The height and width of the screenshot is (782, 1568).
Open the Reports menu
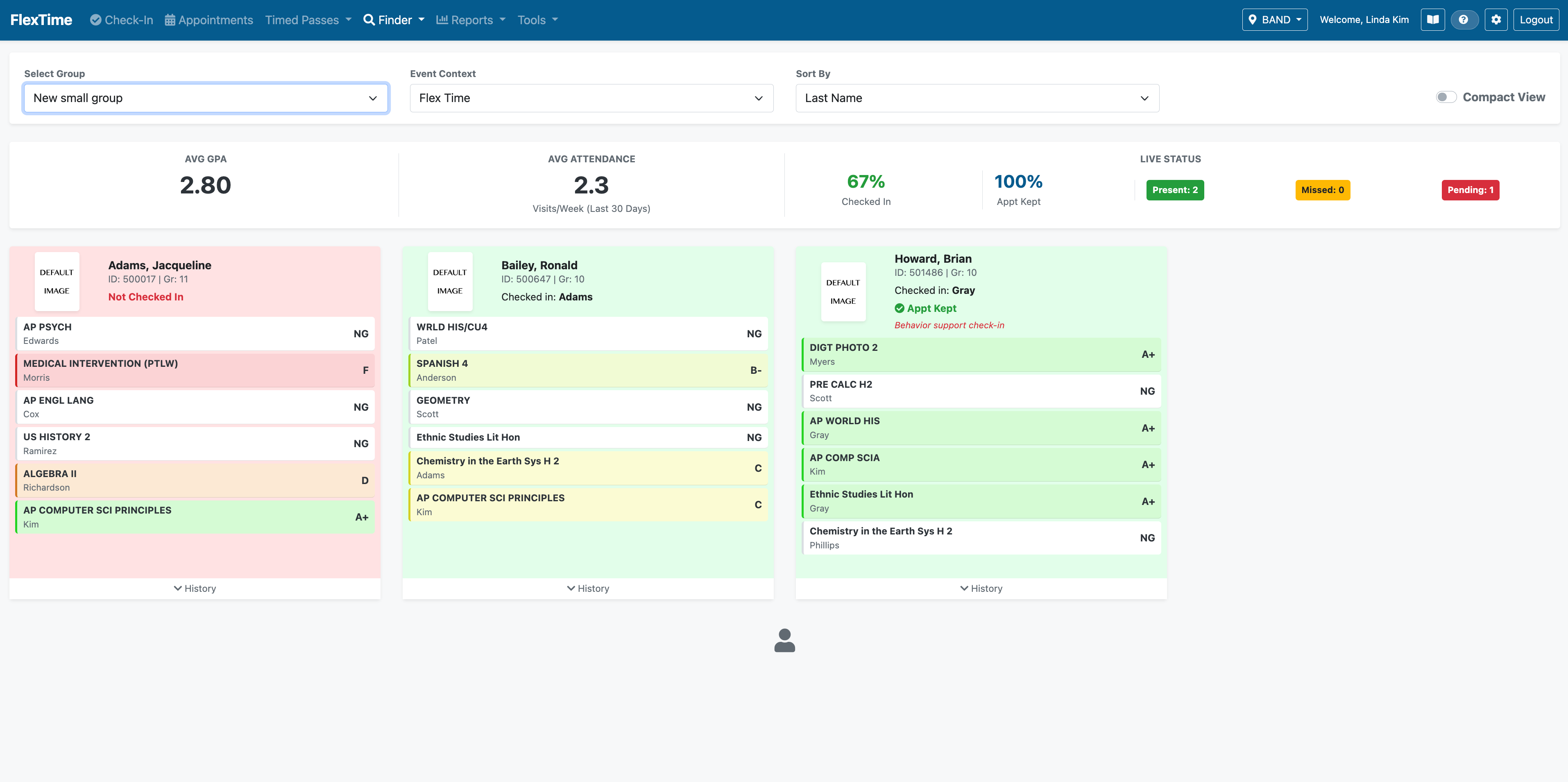click(471, 20)
